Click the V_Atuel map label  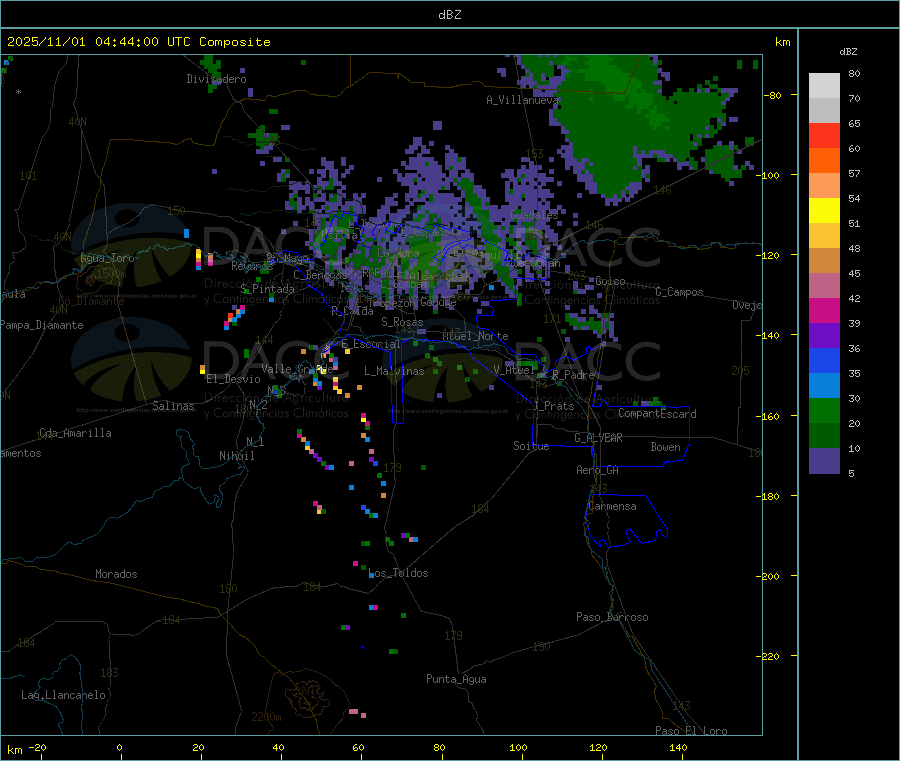click(x=514, y=371)
